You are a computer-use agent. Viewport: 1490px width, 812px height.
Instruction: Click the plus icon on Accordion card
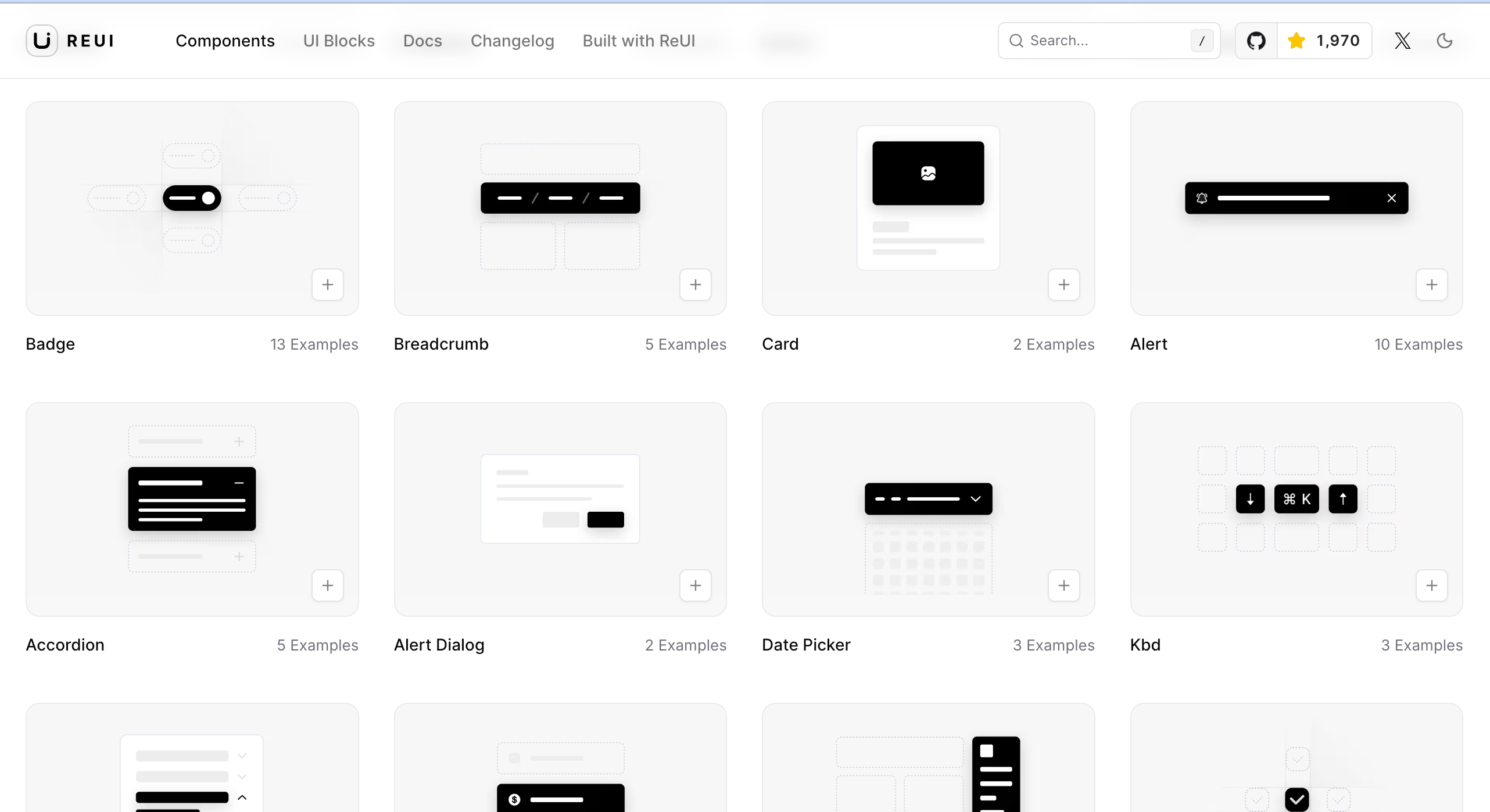pos(328,585)
